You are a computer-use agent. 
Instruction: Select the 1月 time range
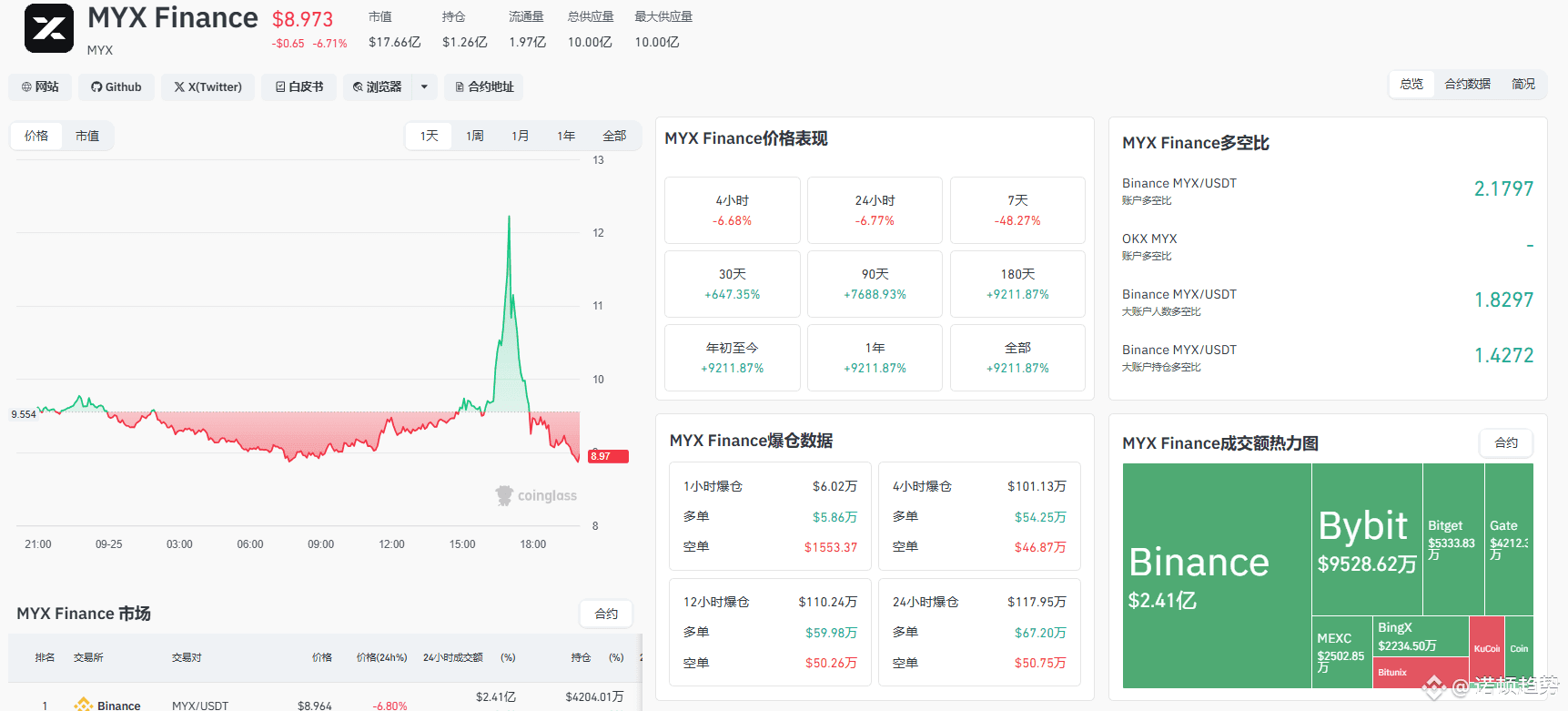click(521, 136)
